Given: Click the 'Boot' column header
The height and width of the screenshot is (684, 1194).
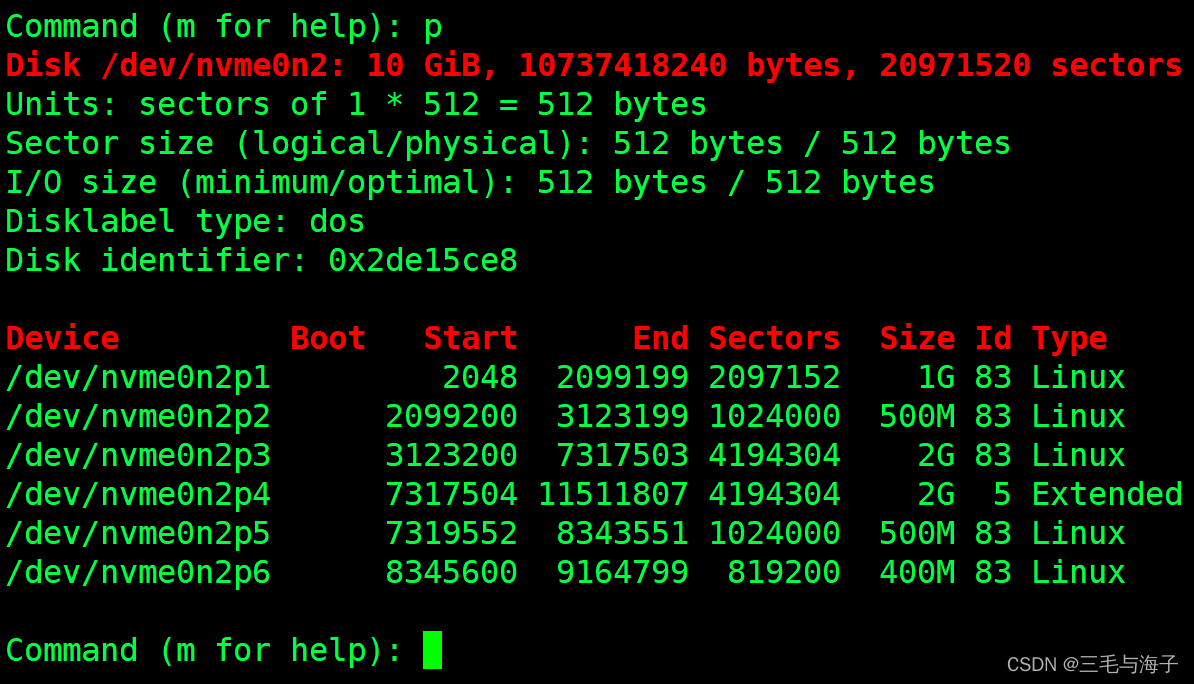Looking at the screenshot, I should click(328, 338).
